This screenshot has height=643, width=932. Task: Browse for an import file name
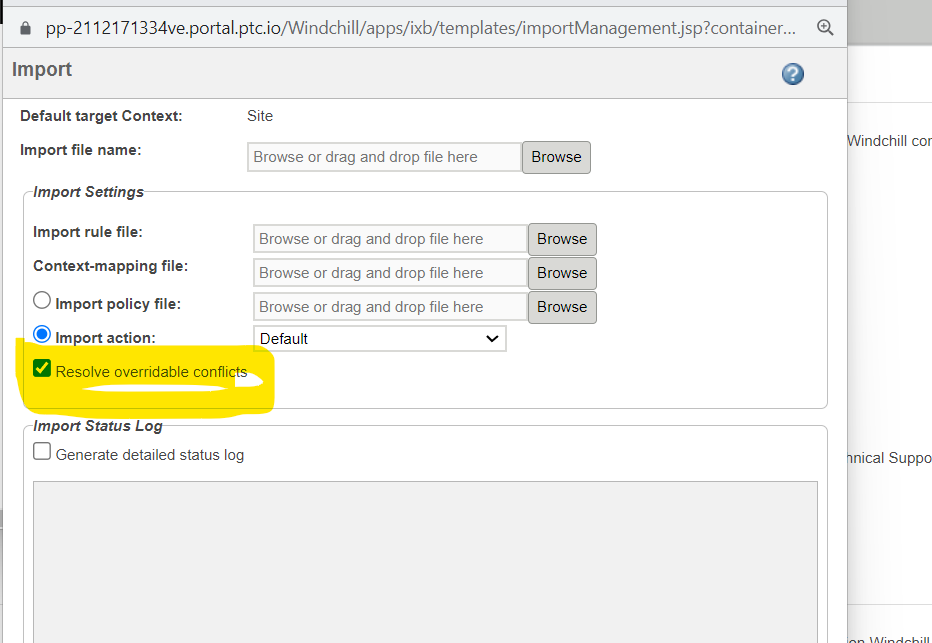[556, 157]
